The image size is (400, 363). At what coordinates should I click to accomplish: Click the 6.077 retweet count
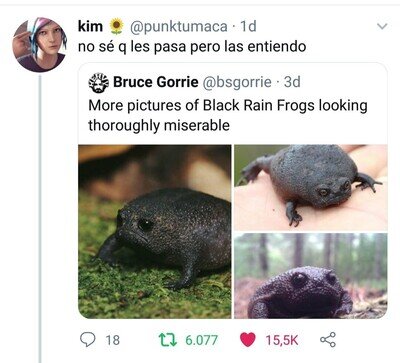[201, 340]
